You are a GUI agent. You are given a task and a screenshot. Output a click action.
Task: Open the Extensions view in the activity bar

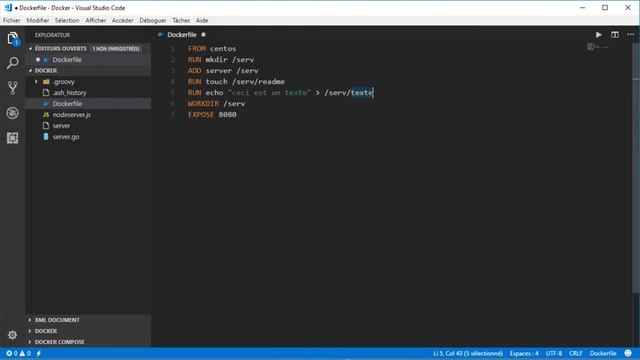13,138
